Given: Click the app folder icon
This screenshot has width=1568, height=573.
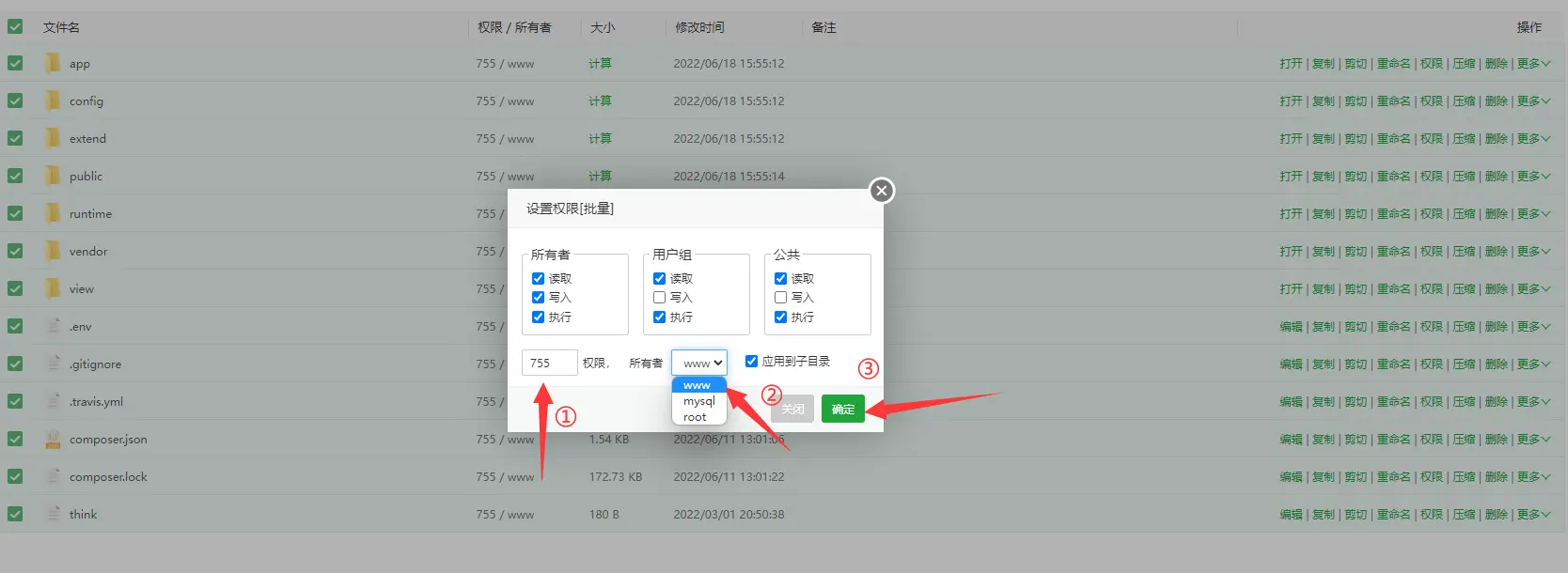Looking at the screenshot, I should coord(53,64).
